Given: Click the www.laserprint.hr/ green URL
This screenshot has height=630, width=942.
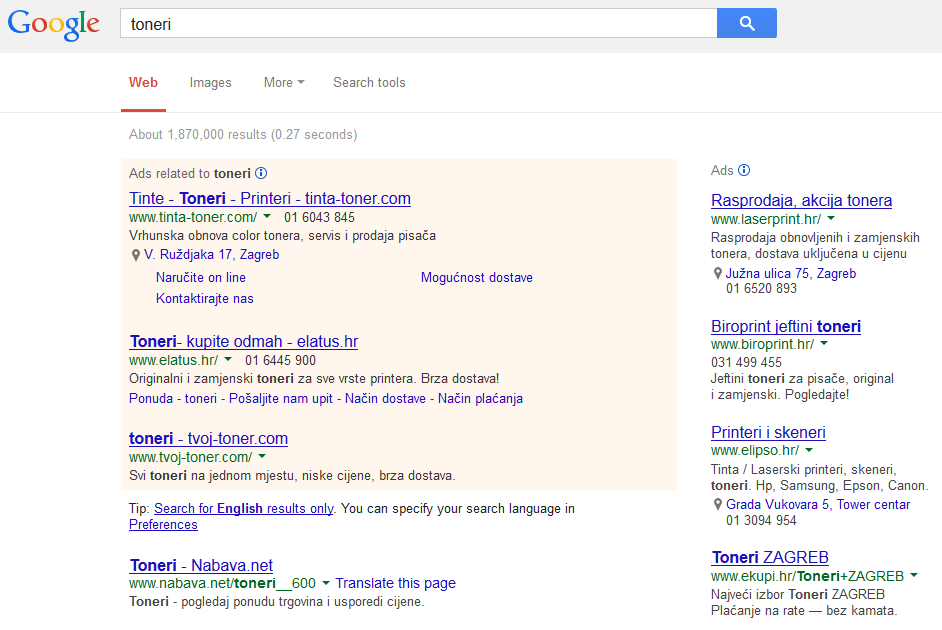Looking at the screenshot, I should click(x=765, y=219).
